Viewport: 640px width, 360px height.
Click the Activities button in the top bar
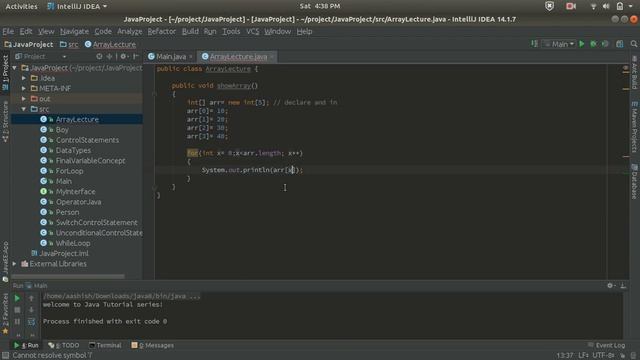click(x=21, y=6)
